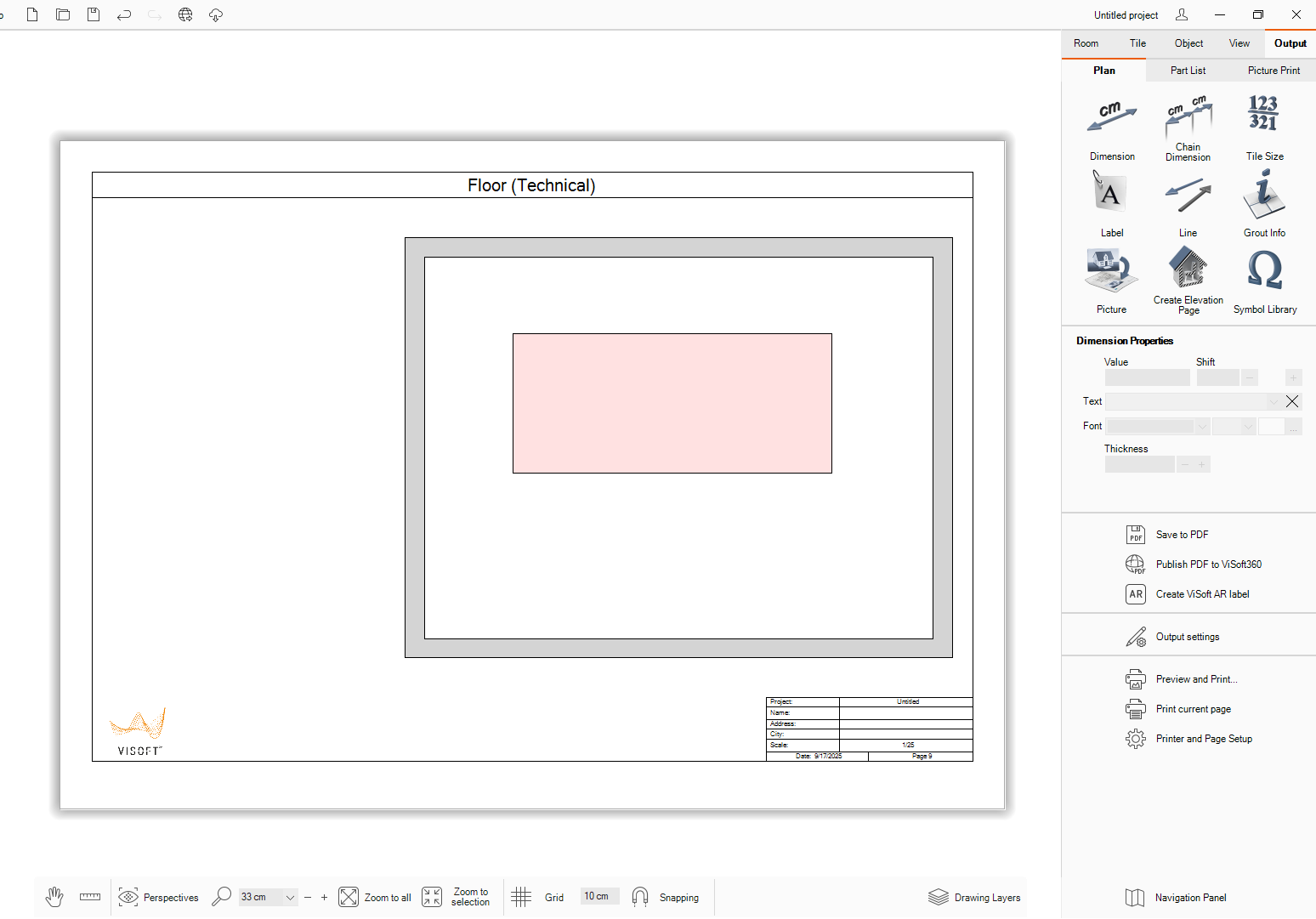Screen dimensions: 1316x919
Task: Select the Dimension tool
Action: coord(1111,120)
